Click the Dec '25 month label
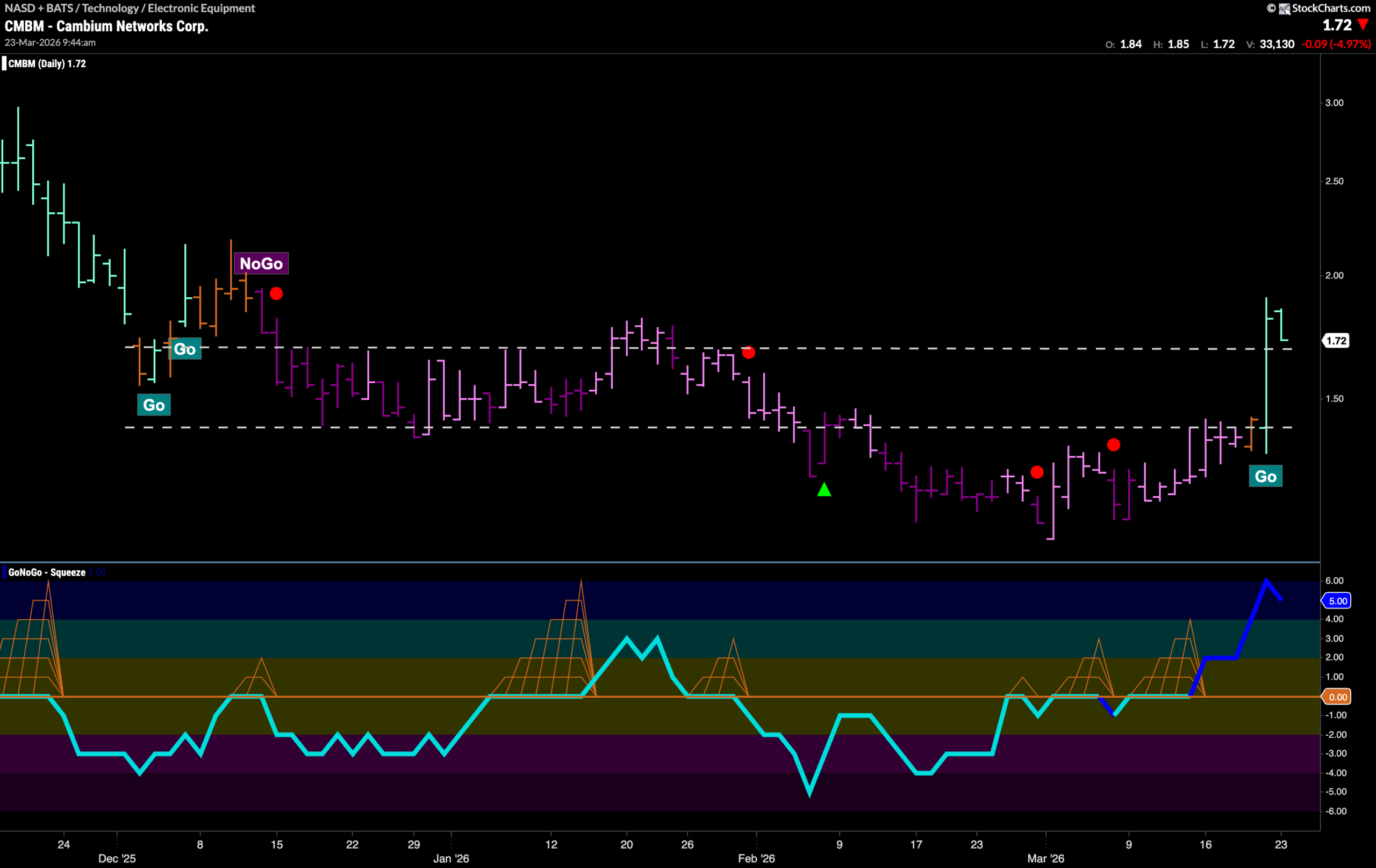This screenshot has width=1376, height=868. (x=117, y=858)
